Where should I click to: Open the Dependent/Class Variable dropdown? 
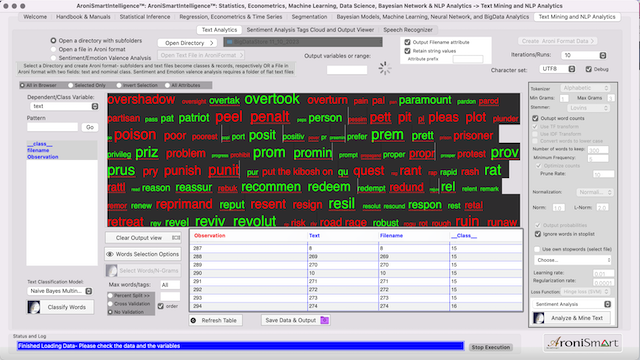(x=64, y=106)
